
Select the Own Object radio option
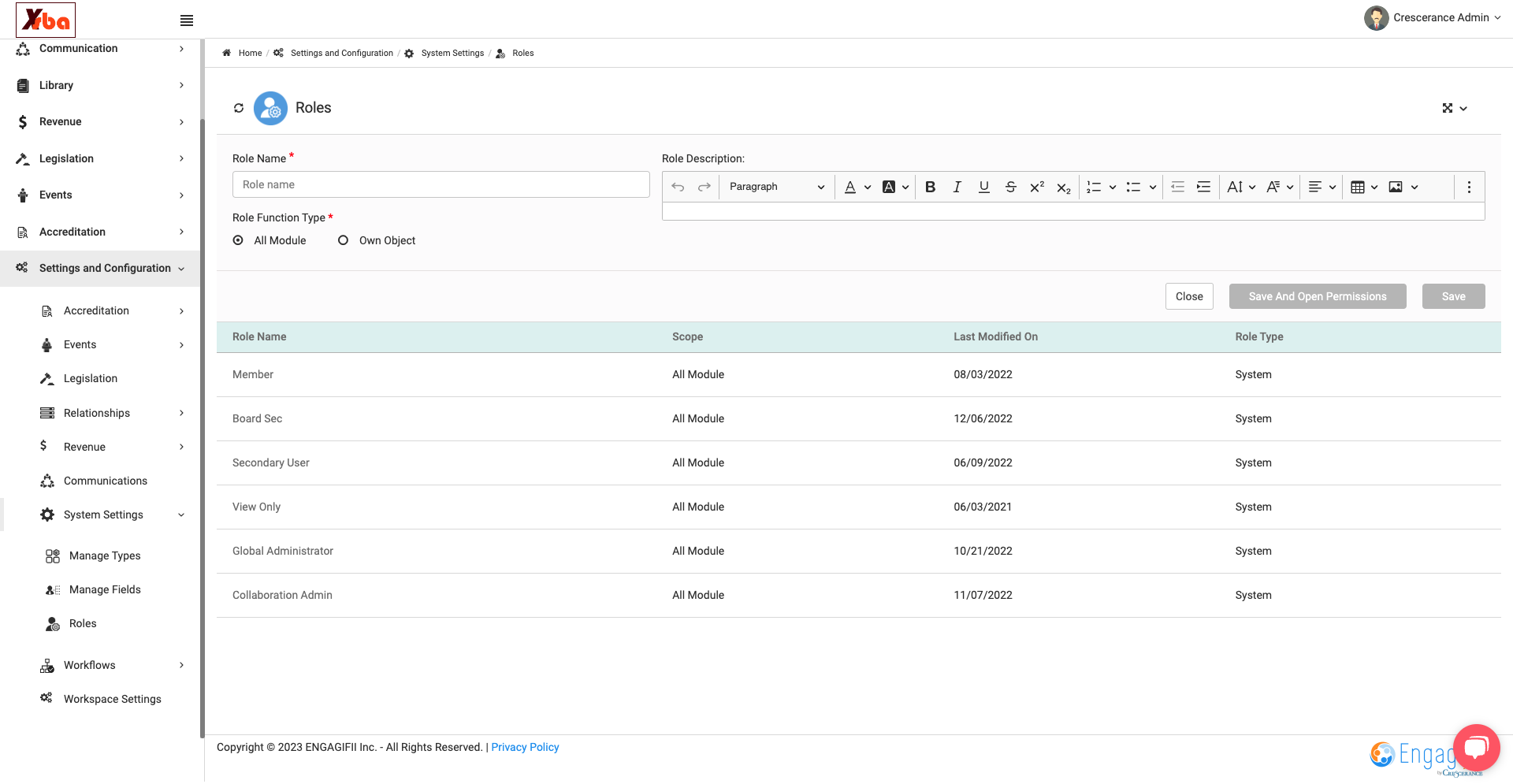point(343,240)
